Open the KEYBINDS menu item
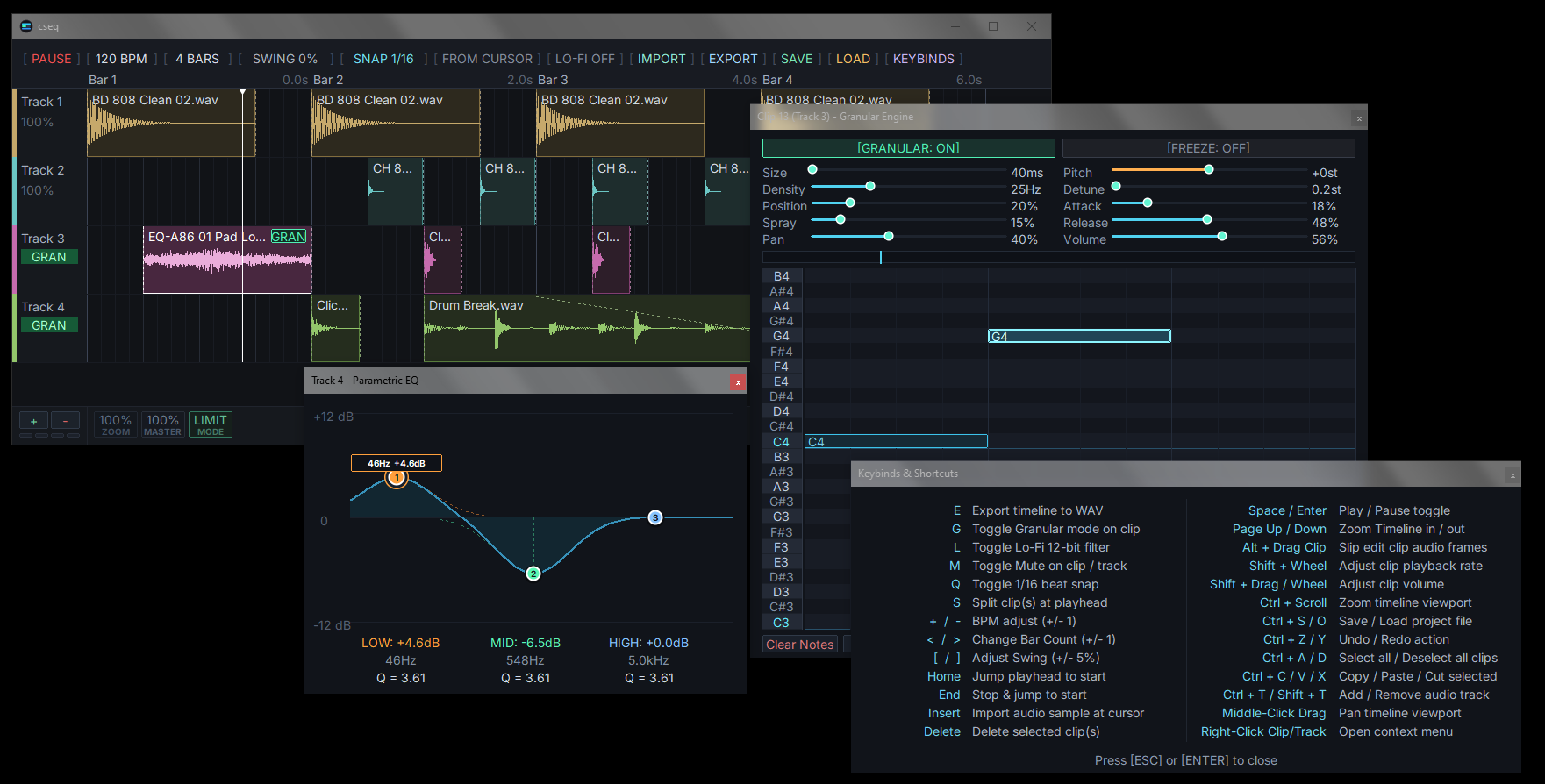This screenshot has width=1545, height=784. point(924,59)
